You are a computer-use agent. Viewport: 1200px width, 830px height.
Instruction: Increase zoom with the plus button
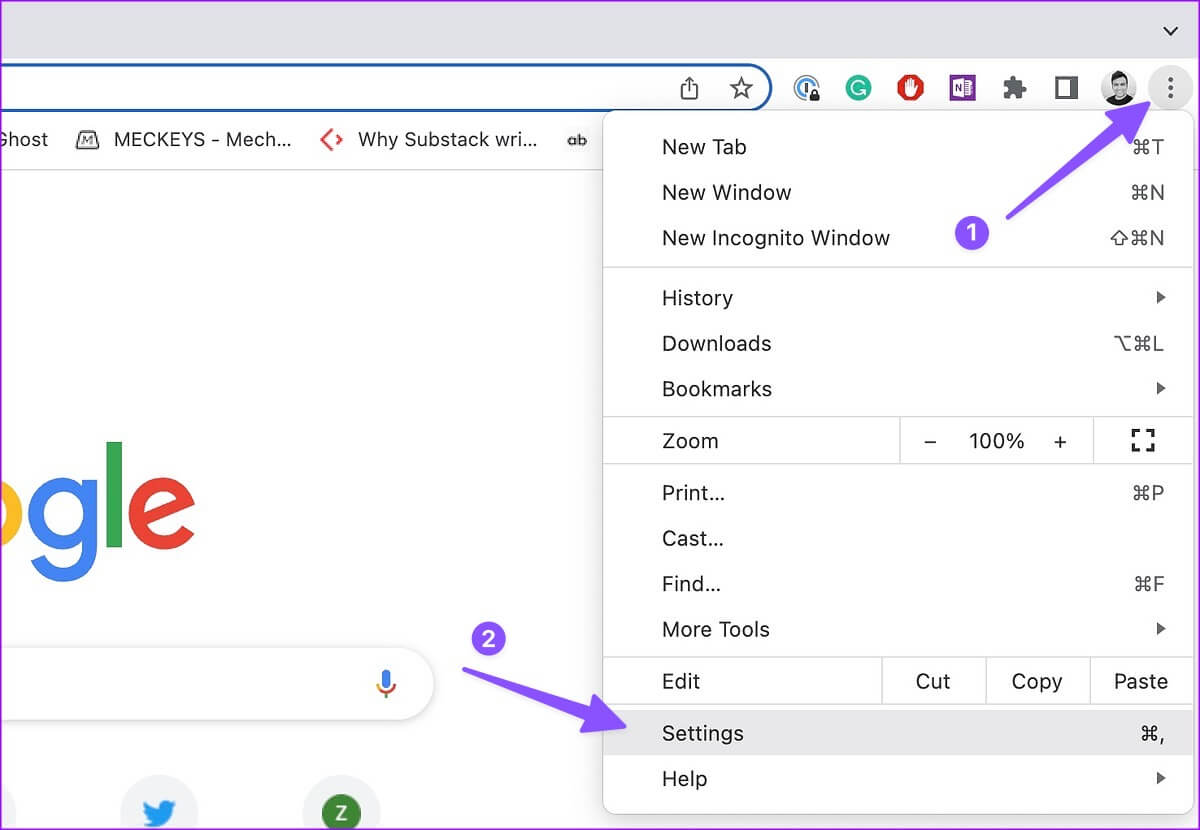click(1060, 441)
